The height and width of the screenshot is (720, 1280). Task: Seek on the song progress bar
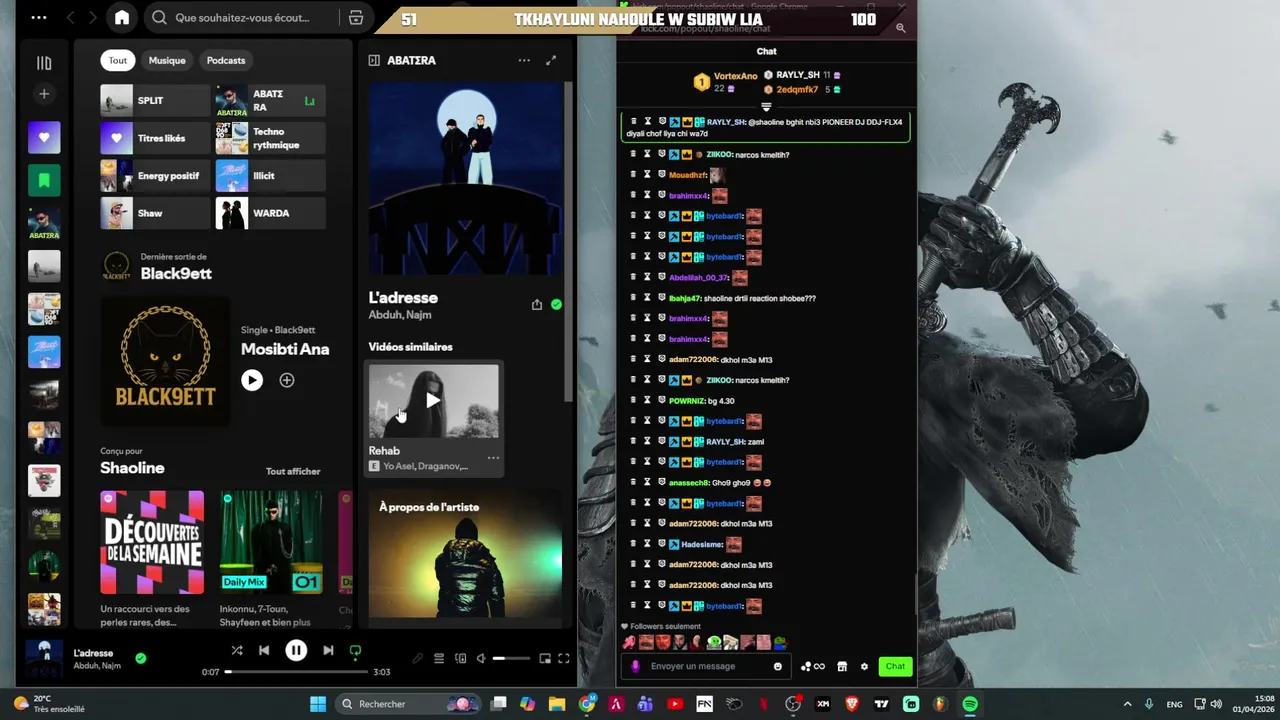pos(296,672)
